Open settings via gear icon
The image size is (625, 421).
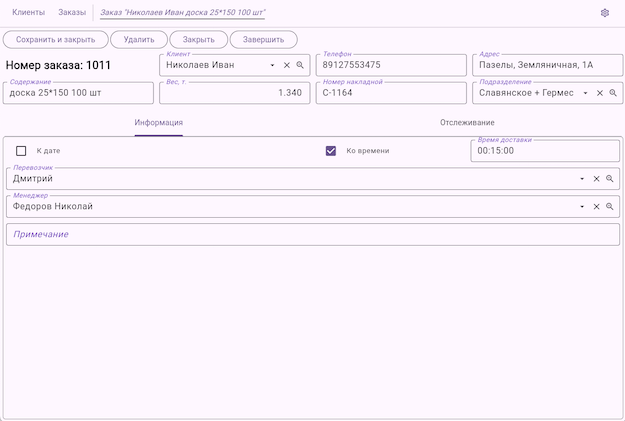pyautogui.click(x=605, y=13)
